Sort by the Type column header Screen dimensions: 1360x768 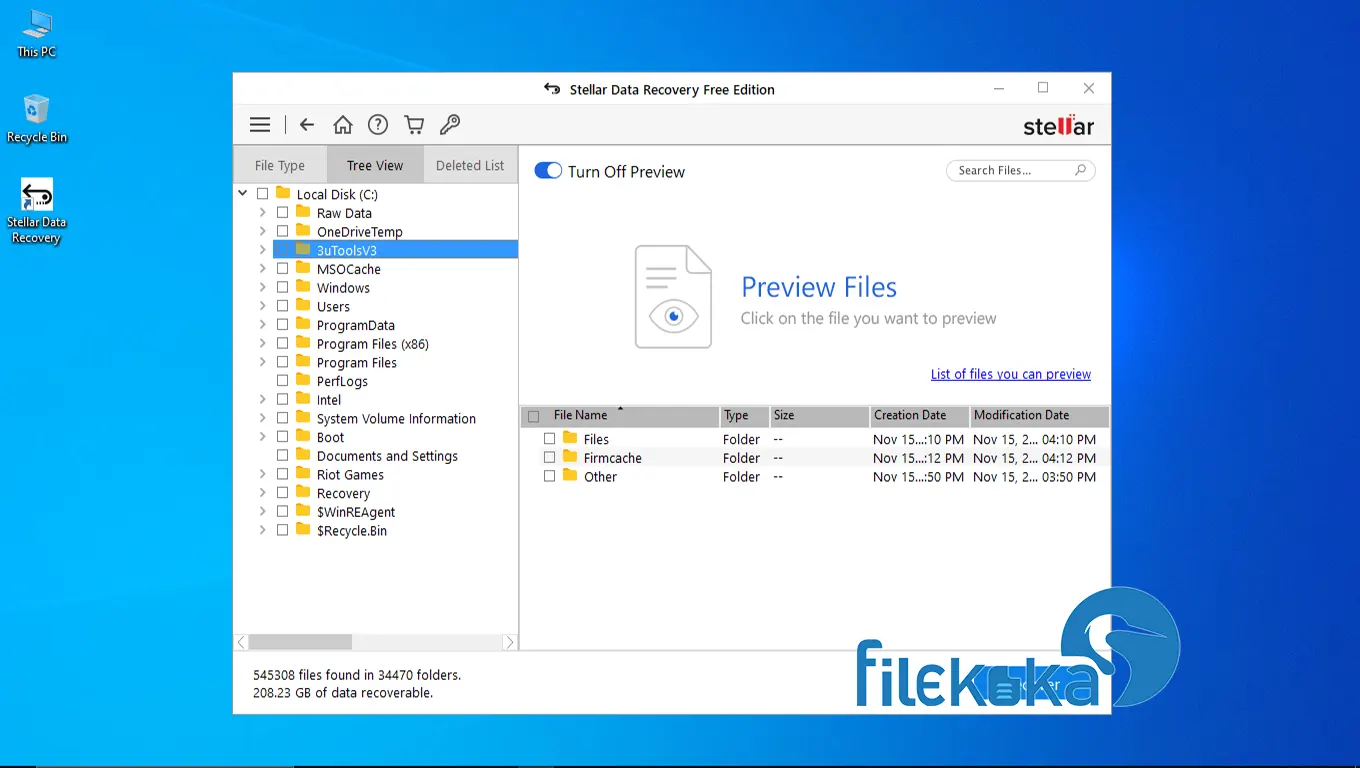[744, 415]
